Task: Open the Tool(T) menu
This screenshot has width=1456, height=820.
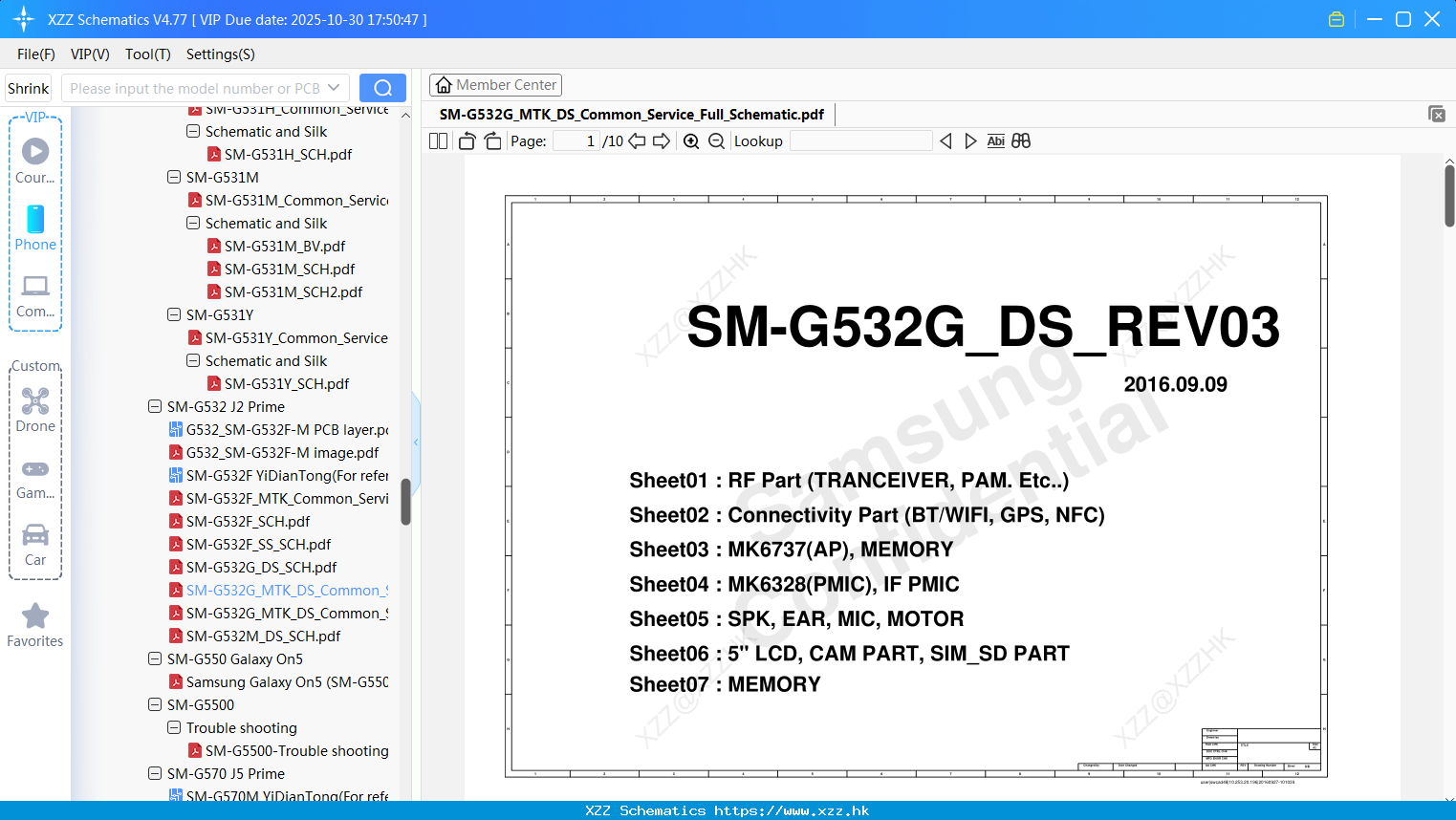Action: click(148, 54)
